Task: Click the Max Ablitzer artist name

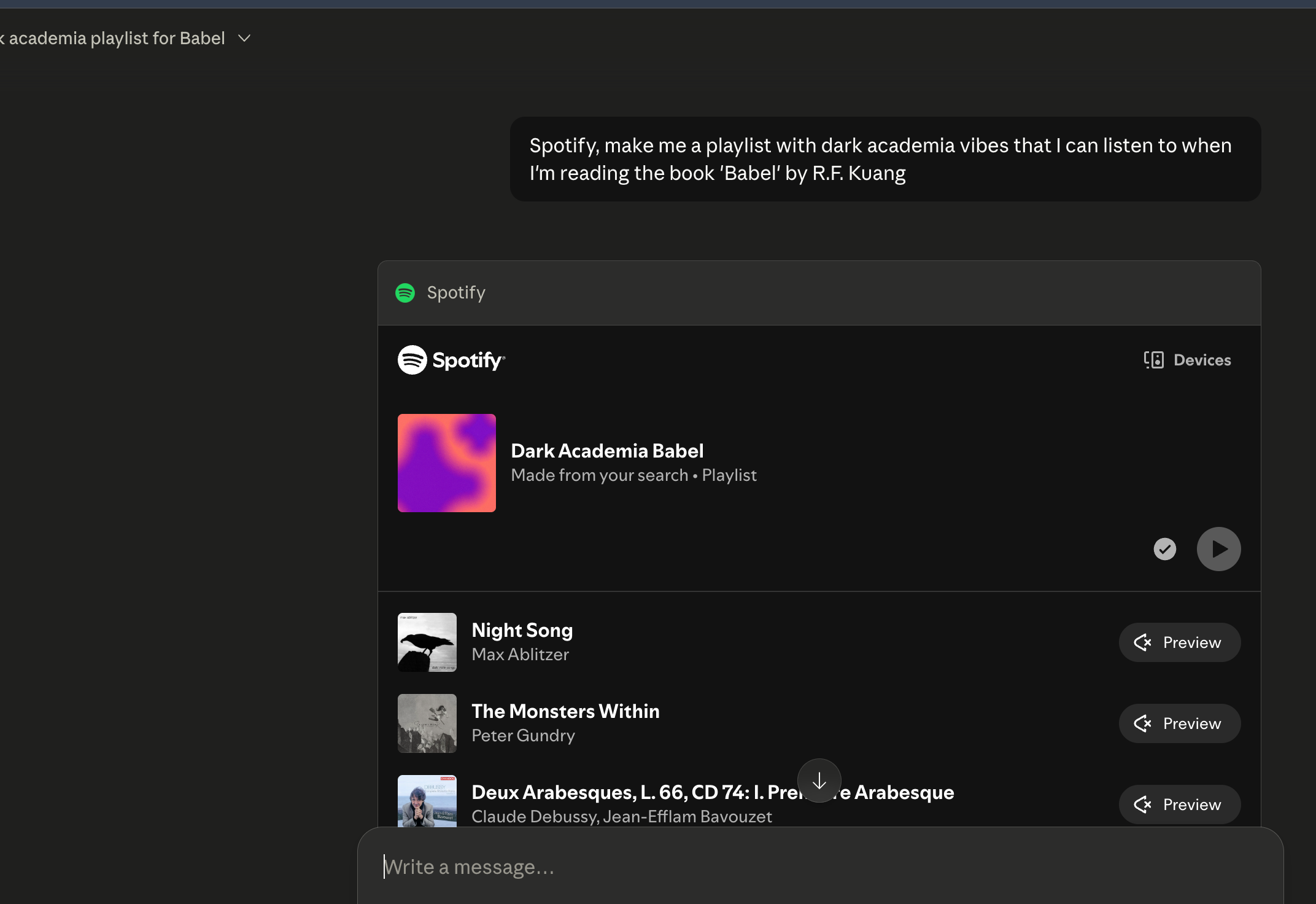Action: 521,655
